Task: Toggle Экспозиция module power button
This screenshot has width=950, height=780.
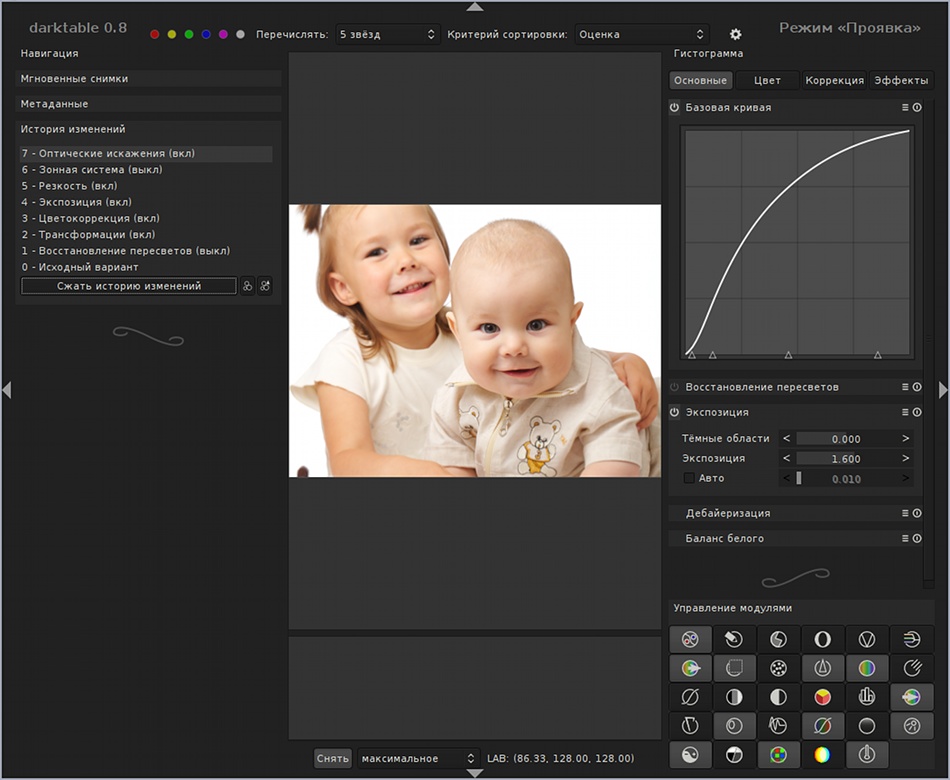Action: (x=674, y=412)
